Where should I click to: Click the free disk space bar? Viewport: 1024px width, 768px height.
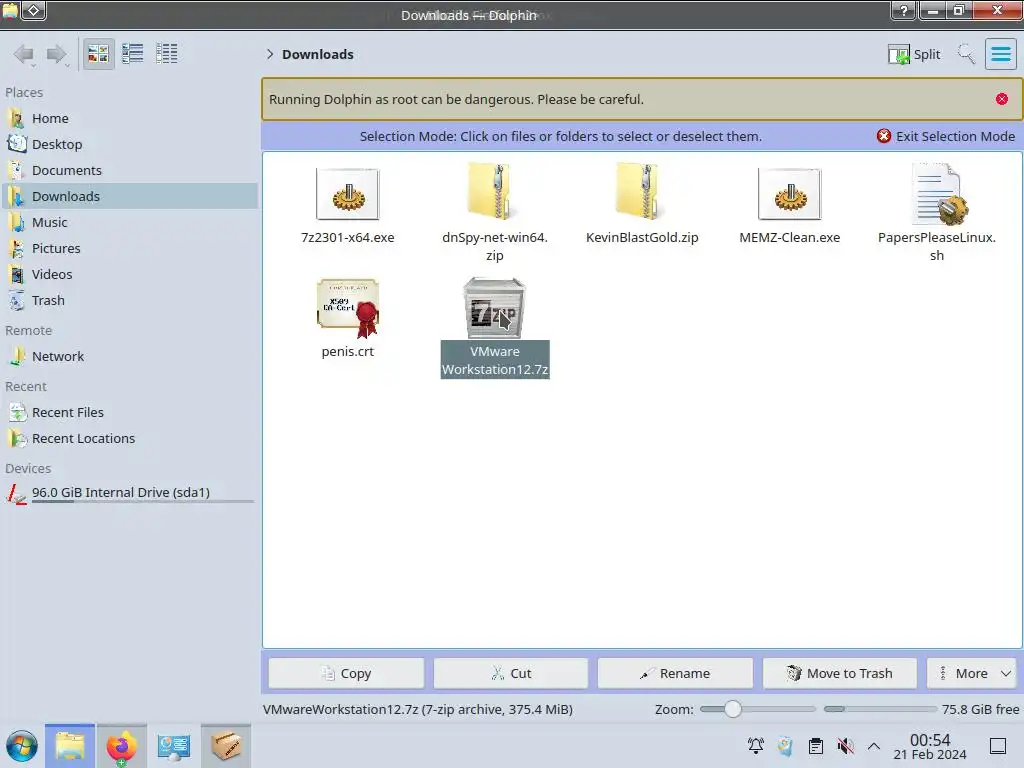pyautogui.click(x=880, y=709)
